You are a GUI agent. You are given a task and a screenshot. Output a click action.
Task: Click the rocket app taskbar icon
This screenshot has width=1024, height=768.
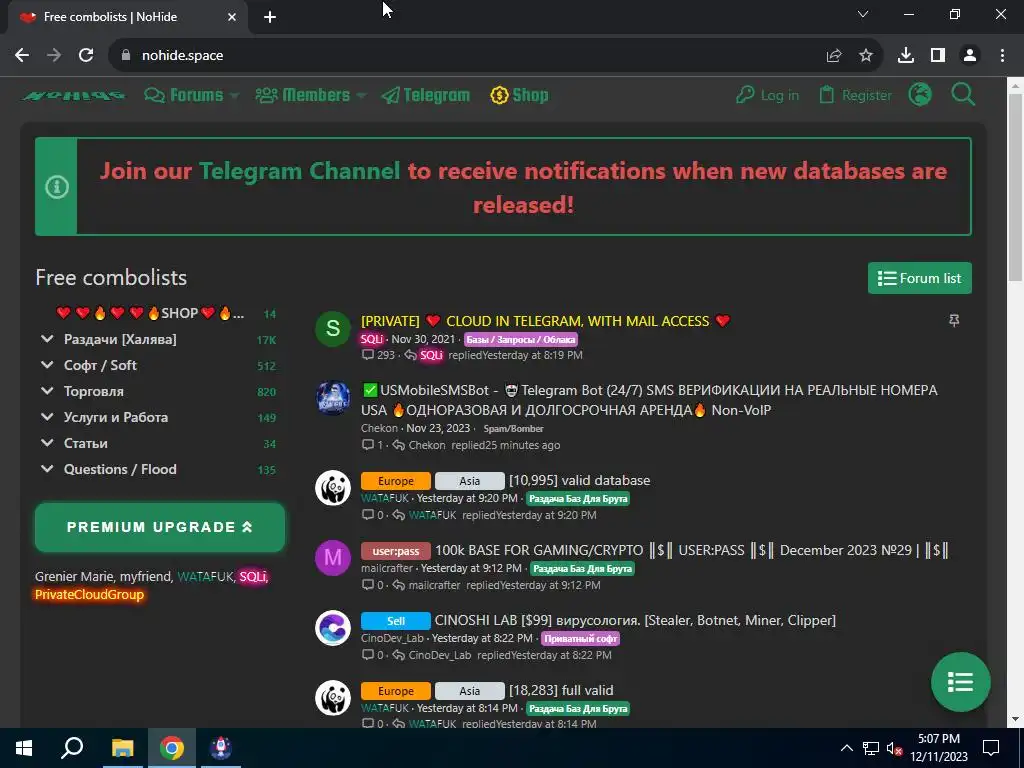pos(221,748)
